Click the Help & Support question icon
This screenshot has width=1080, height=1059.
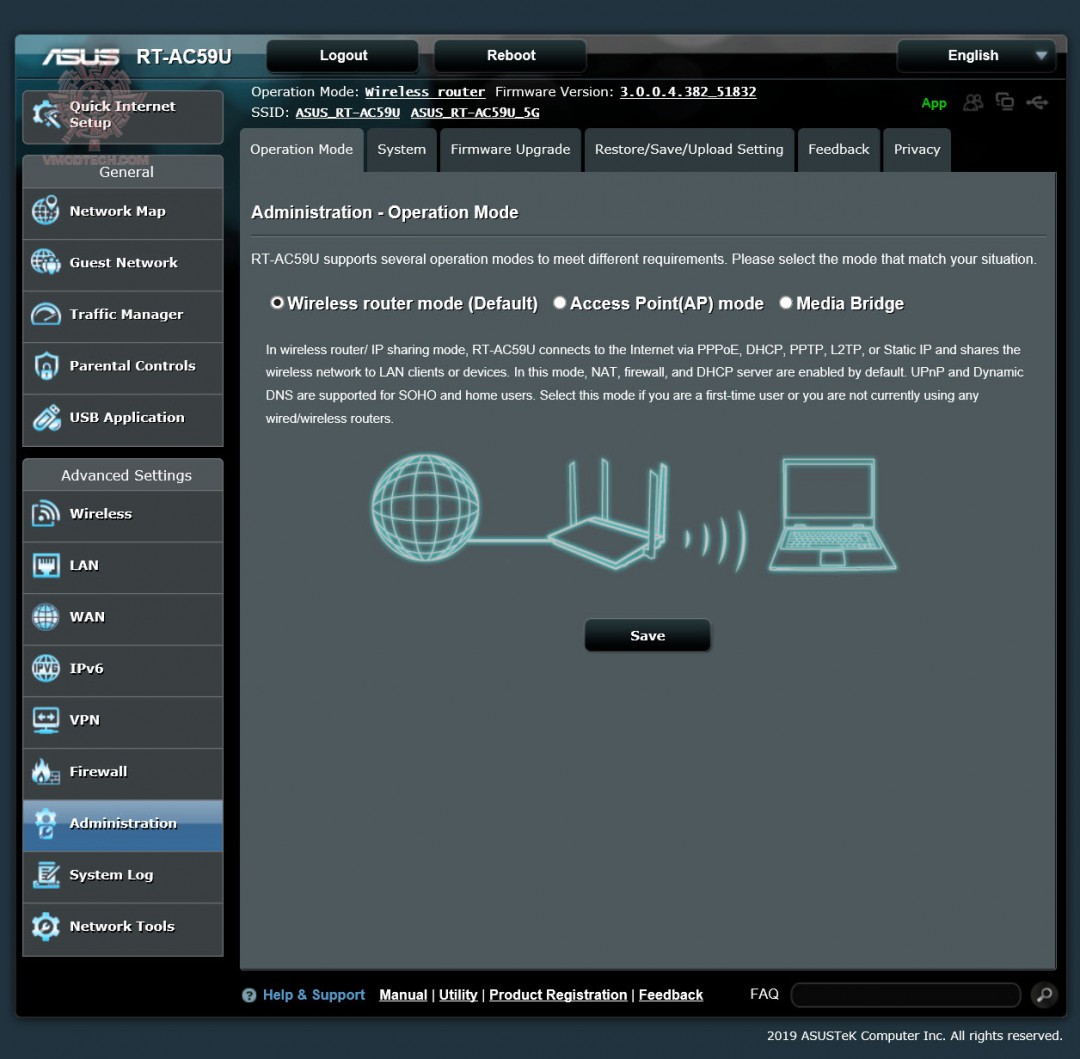[249, 995]
